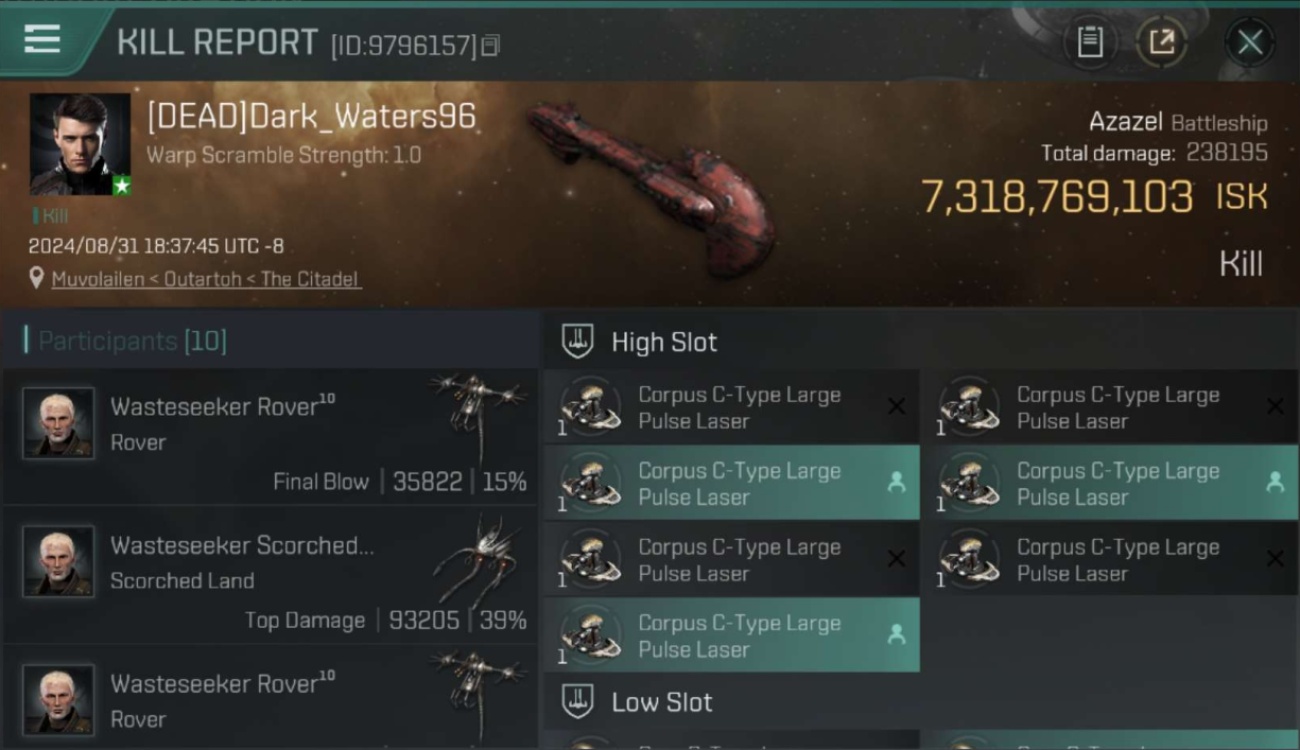Click the Low Slot shield icon
Image resolution: width=1300 pixels, height=750 pixels.
pos(577,701)
